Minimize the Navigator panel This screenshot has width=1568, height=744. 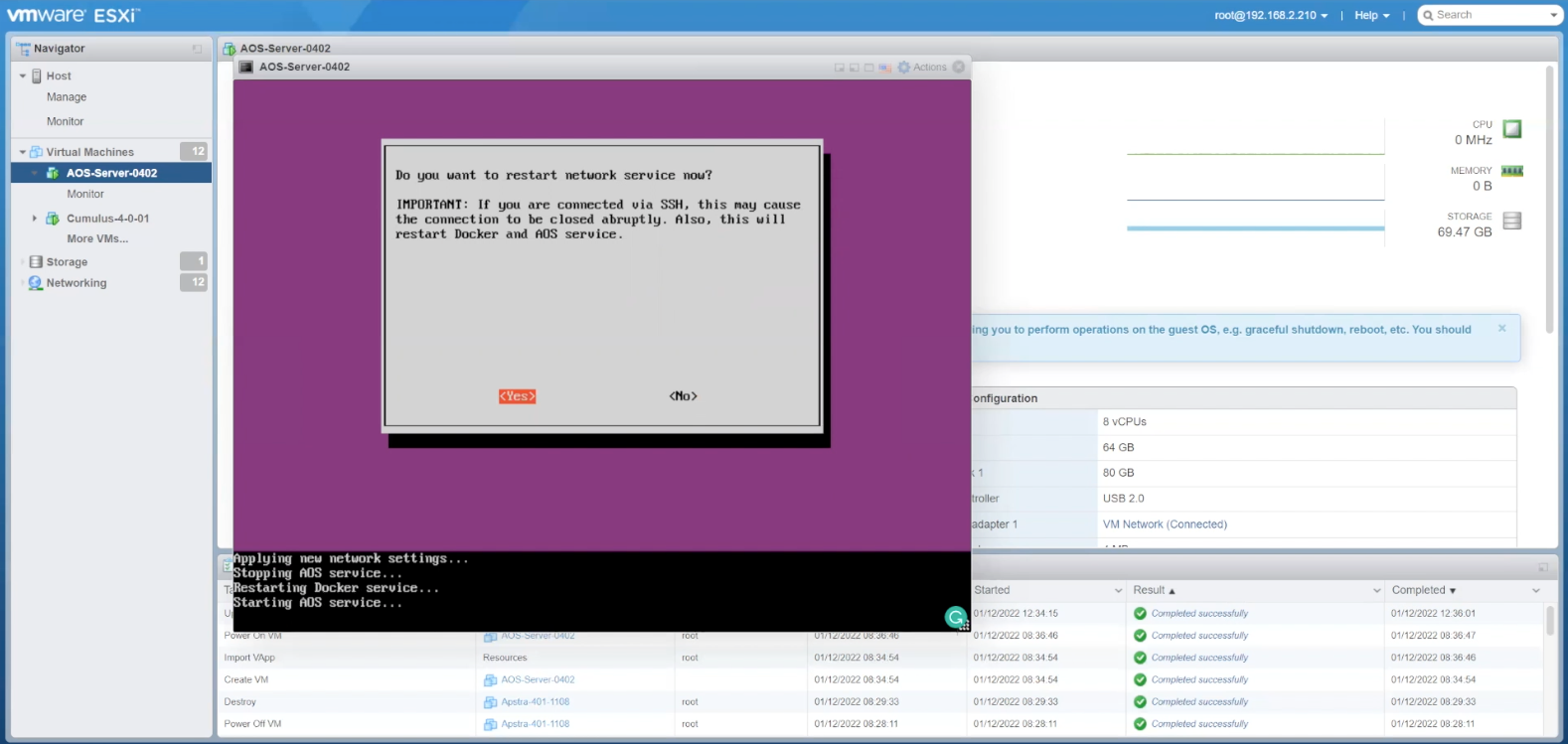(x=197, y=49)
